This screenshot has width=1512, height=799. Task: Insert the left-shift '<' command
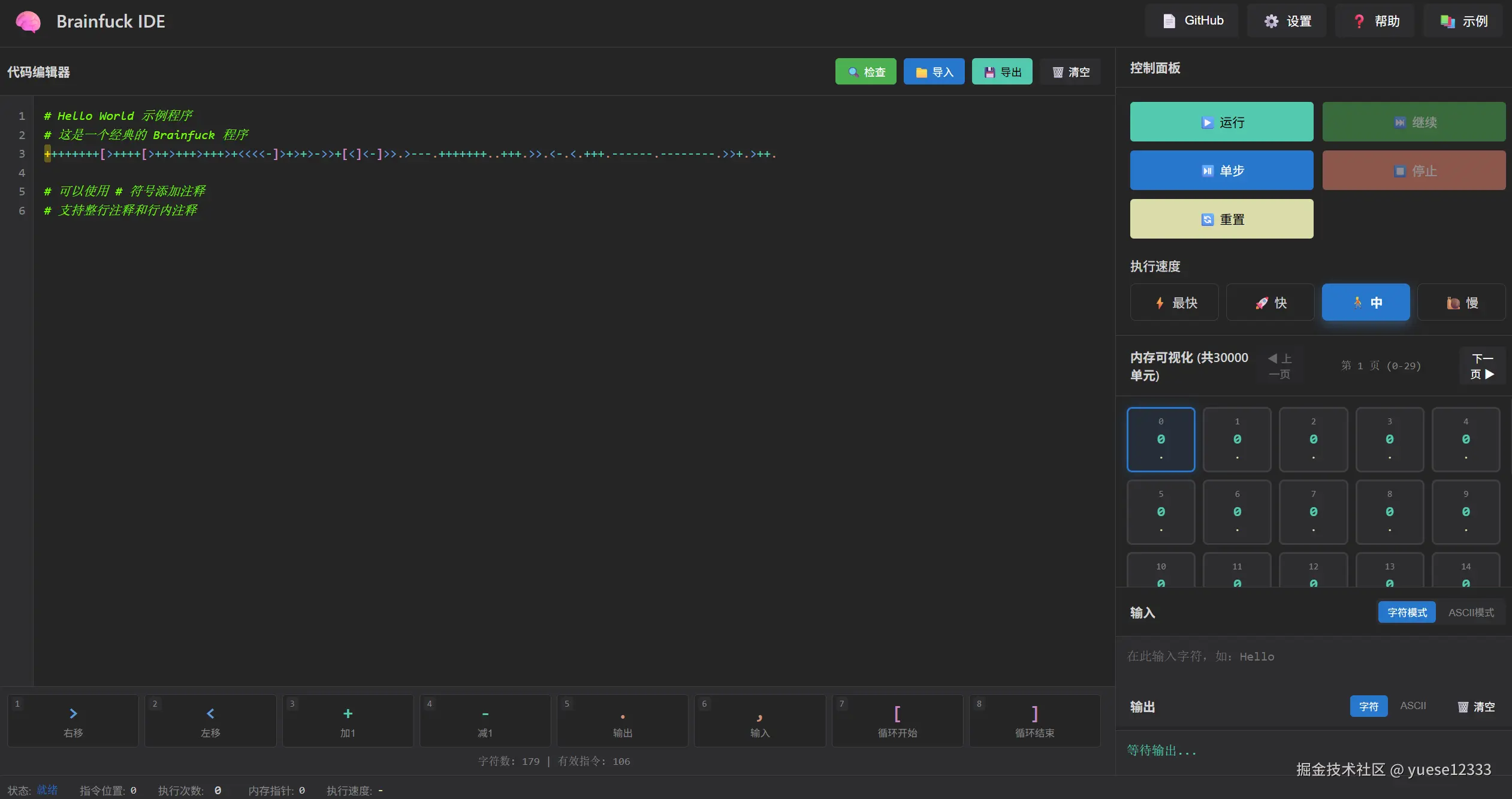pos(210,720)
